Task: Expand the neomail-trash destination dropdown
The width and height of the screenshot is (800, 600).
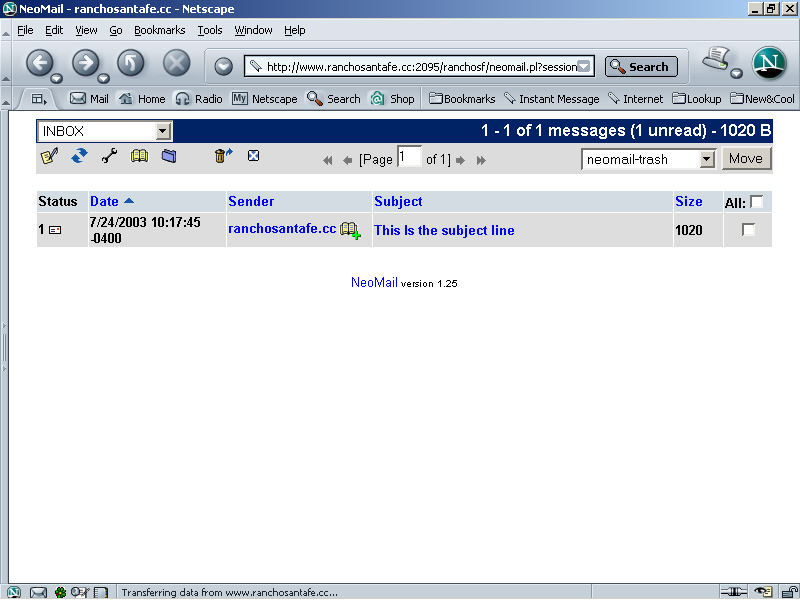Action: click(707, 159)
